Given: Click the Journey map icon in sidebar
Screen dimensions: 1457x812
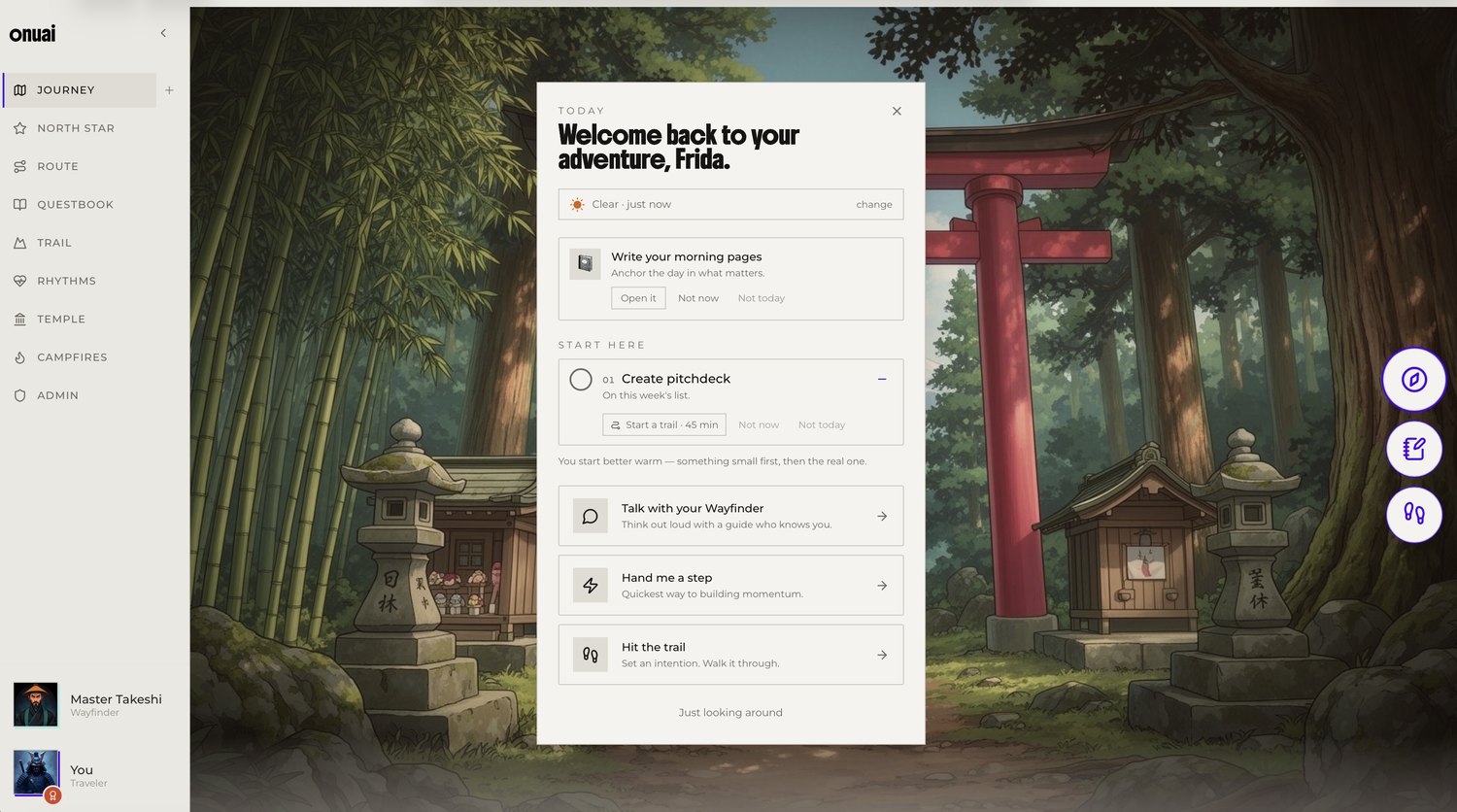Looking at the screenshot, I should 19,90.
